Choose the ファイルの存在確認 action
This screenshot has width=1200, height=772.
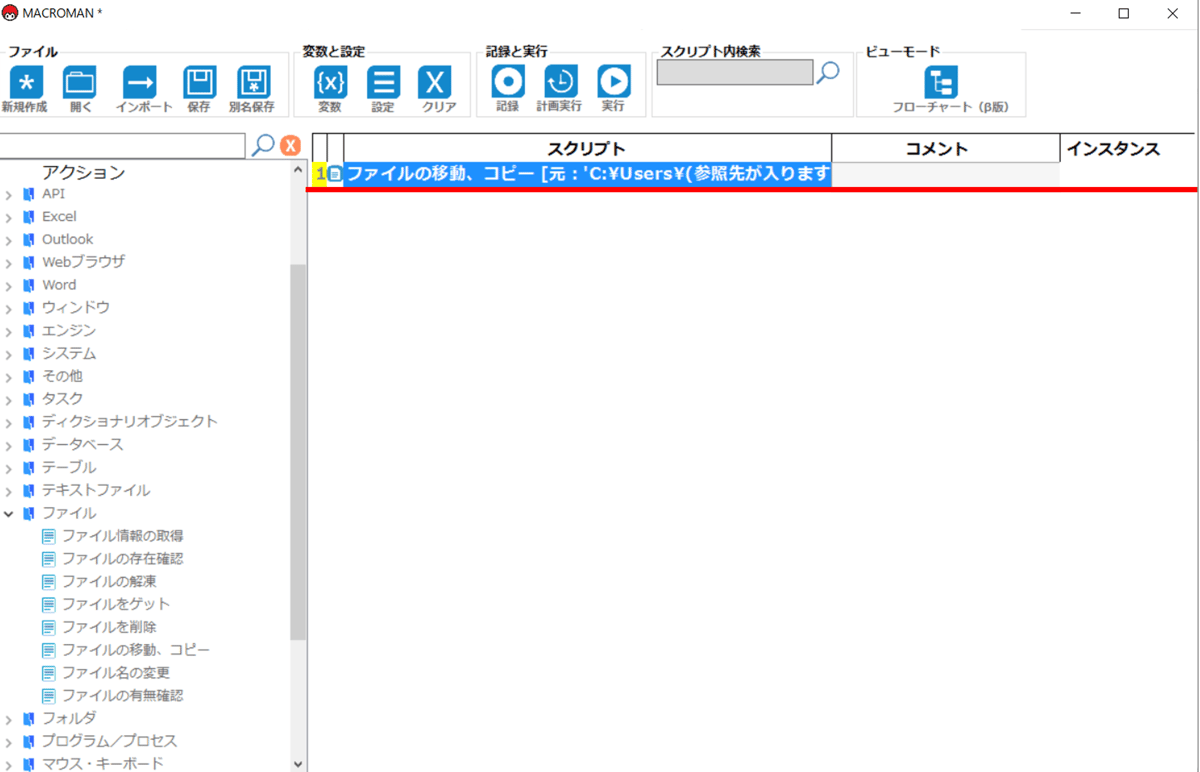coord(122,559)
